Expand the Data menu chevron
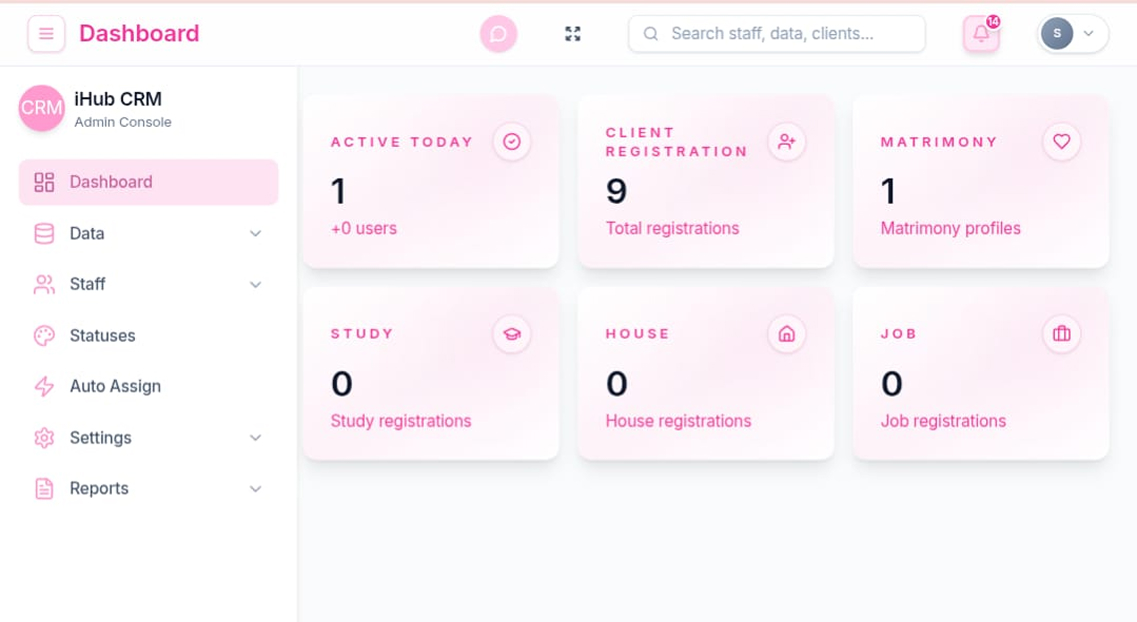Image resolution: width=1137 pixels, height=622 pixels. pyautogui.click(x=255, y=234)
